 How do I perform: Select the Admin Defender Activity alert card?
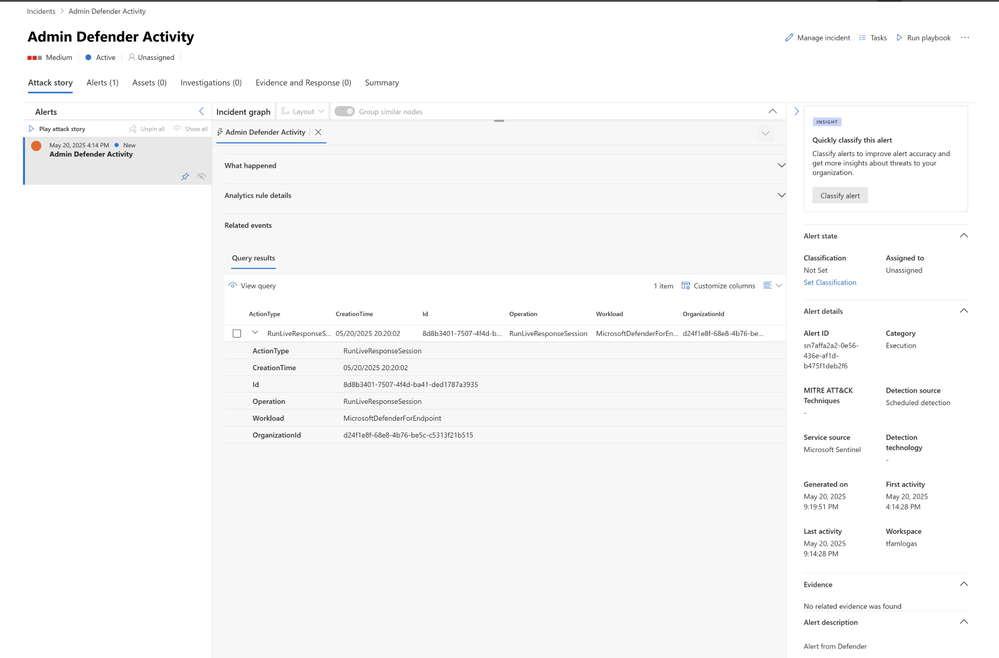(x=118, y=161)
